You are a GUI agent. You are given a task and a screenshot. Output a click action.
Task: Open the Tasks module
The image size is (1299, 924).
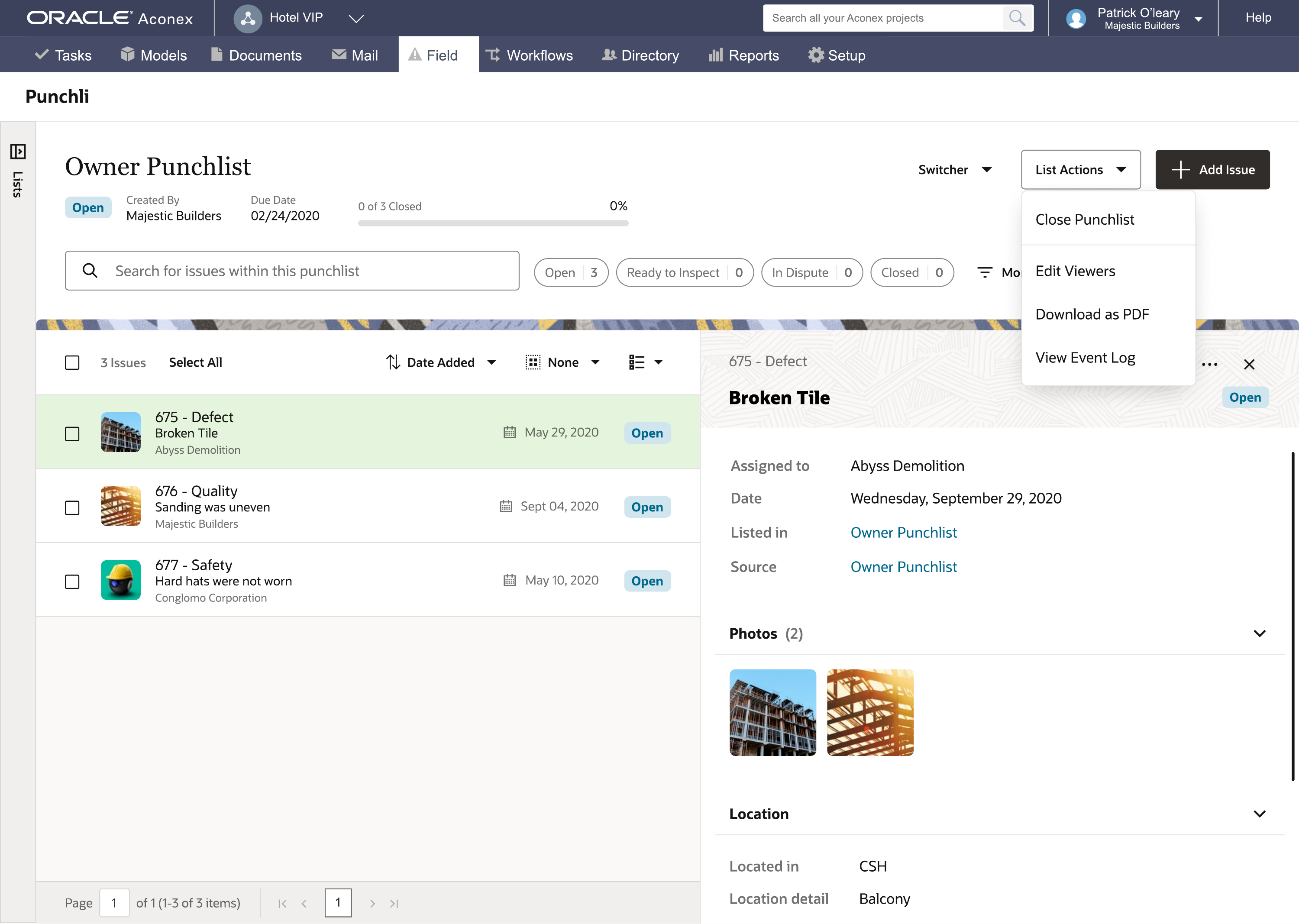63,55
